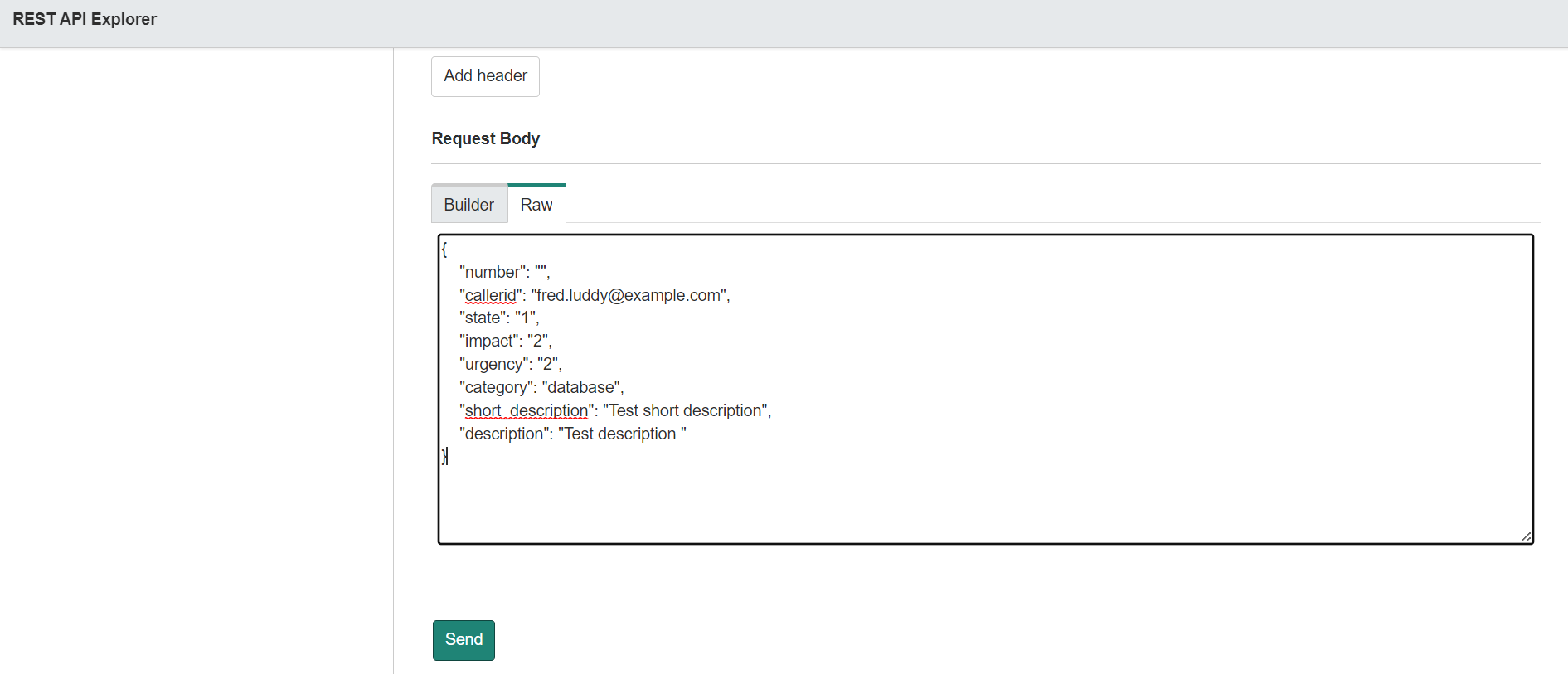Click the REST API Explorer title
The image size is (1568, 674).
pos(85,19)
